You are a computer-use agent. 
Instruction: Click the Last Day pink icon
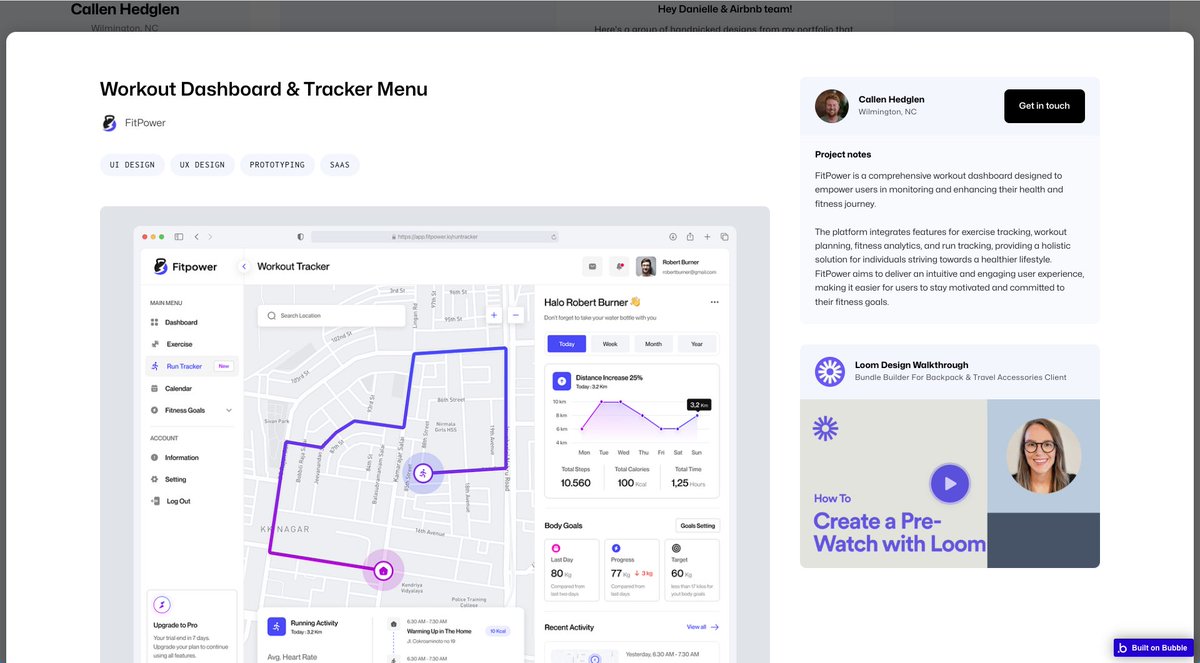pyautogui.click(x=556, y=548)
